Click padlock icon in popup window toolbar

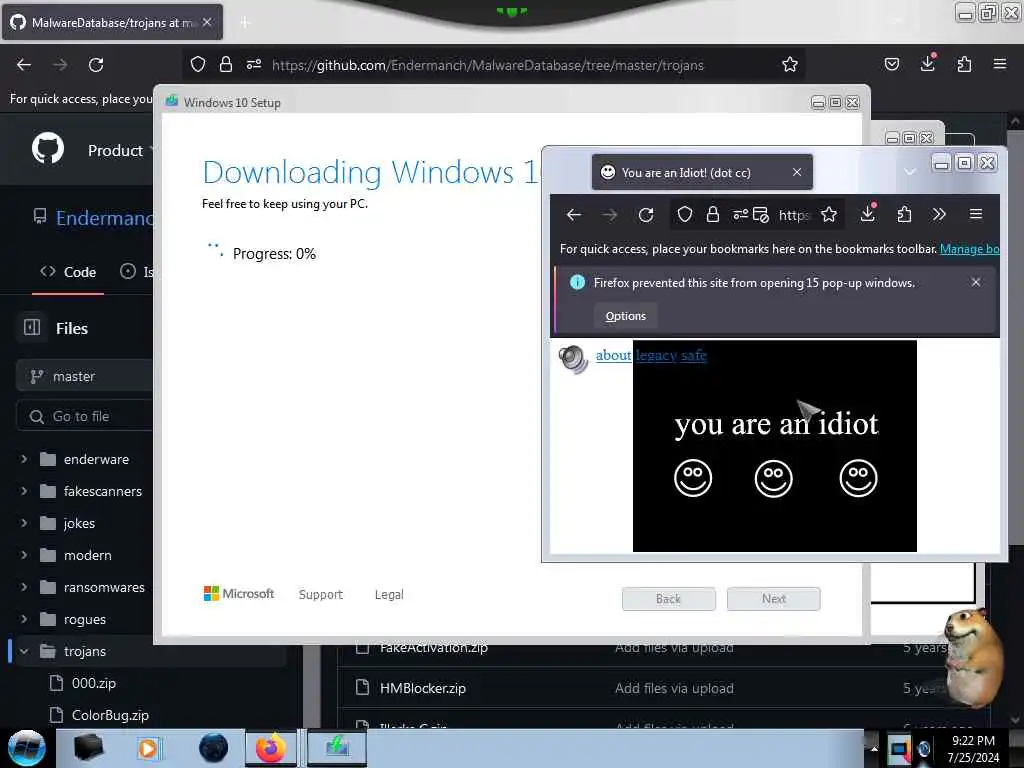click(x=712, y=214)
